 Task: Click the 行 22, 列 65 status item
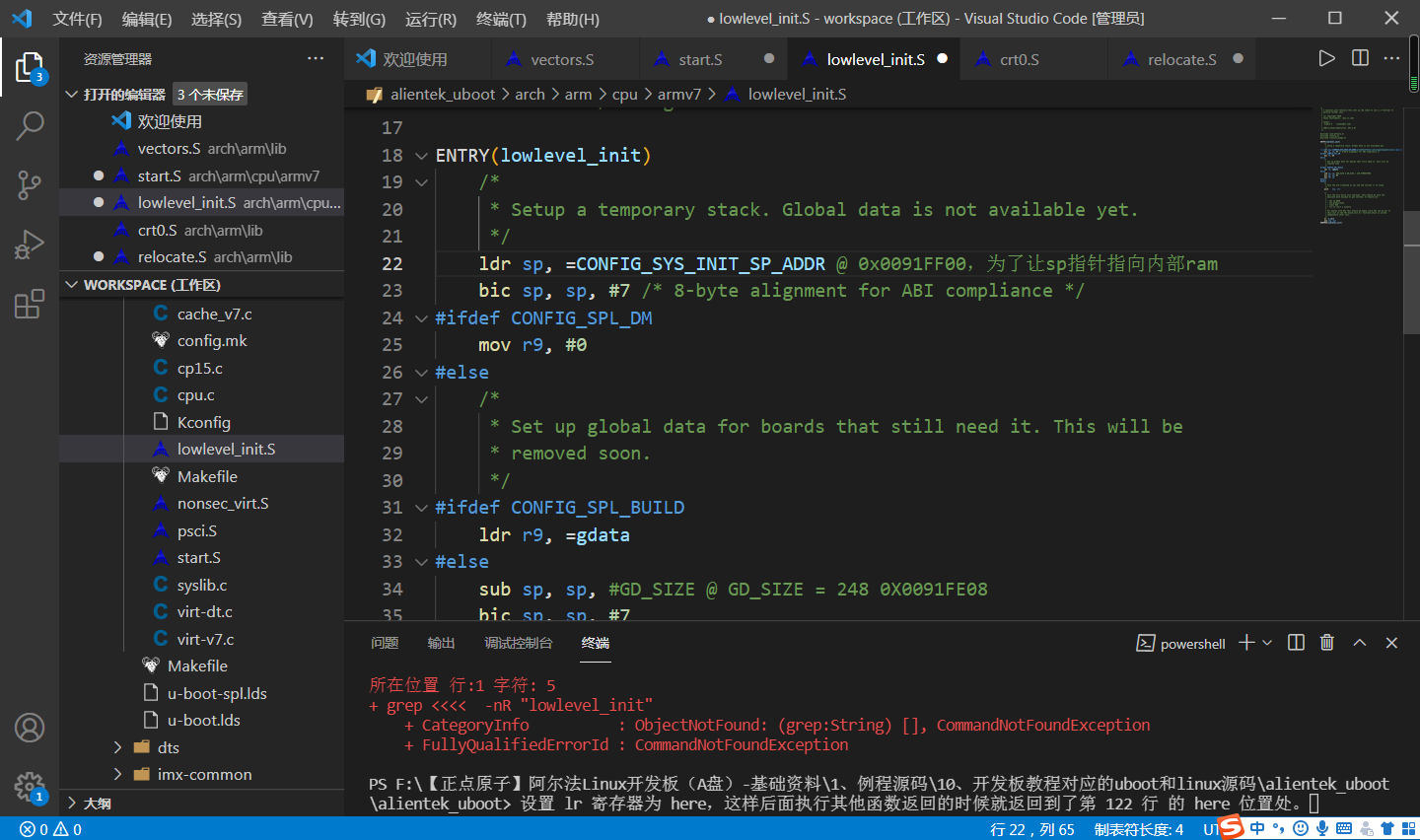pyautogui.click(x=1032, y=829)
